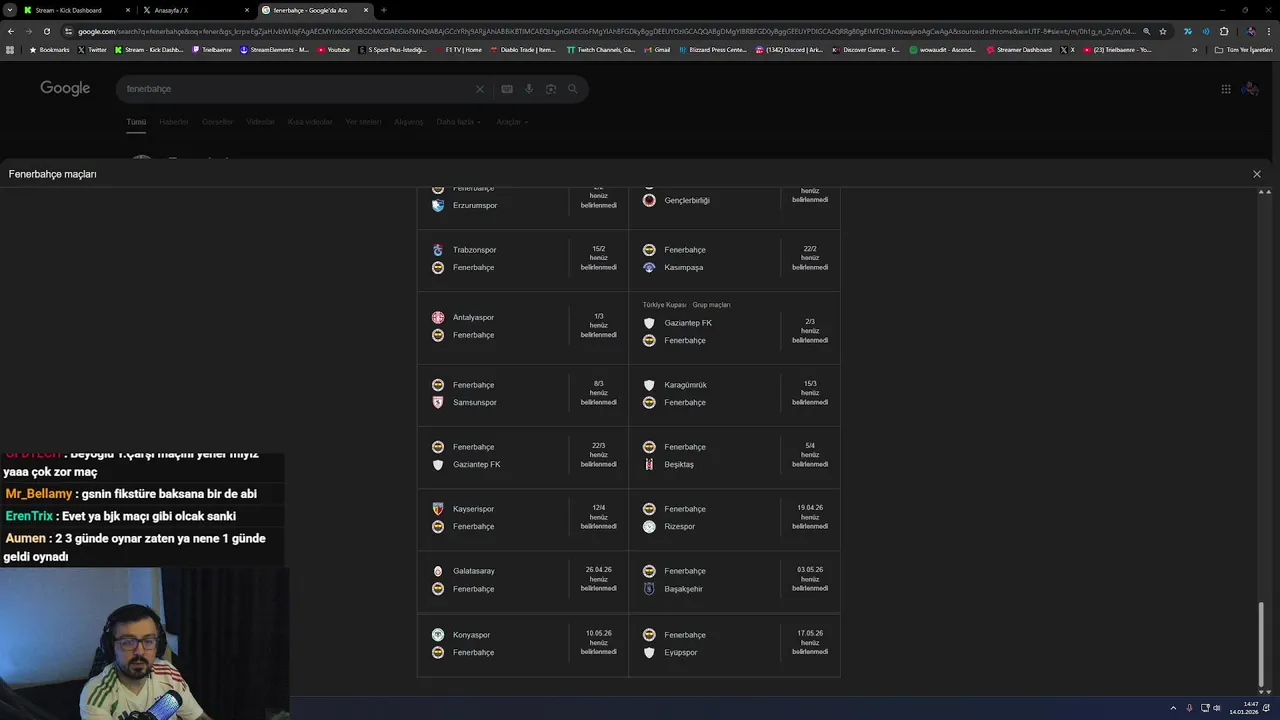This screenshot has width=1280, height=720.
Task: Open the Google apps grid
Action: coord(1226,89)
